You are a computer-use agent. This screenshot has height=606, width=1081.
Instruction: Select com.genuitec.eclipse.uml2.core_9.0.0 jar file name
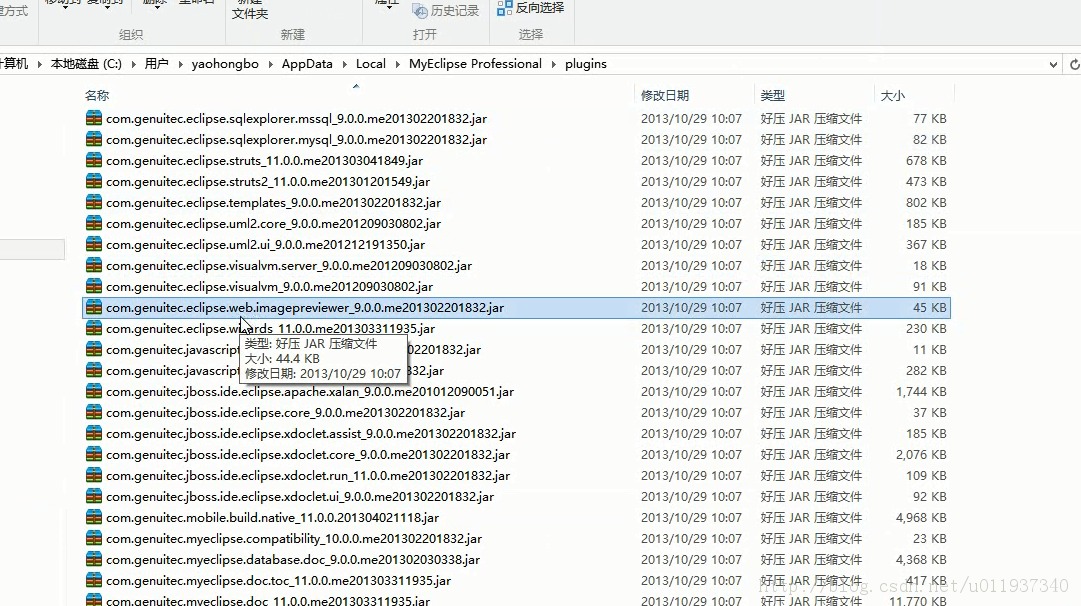click(273, 223)
